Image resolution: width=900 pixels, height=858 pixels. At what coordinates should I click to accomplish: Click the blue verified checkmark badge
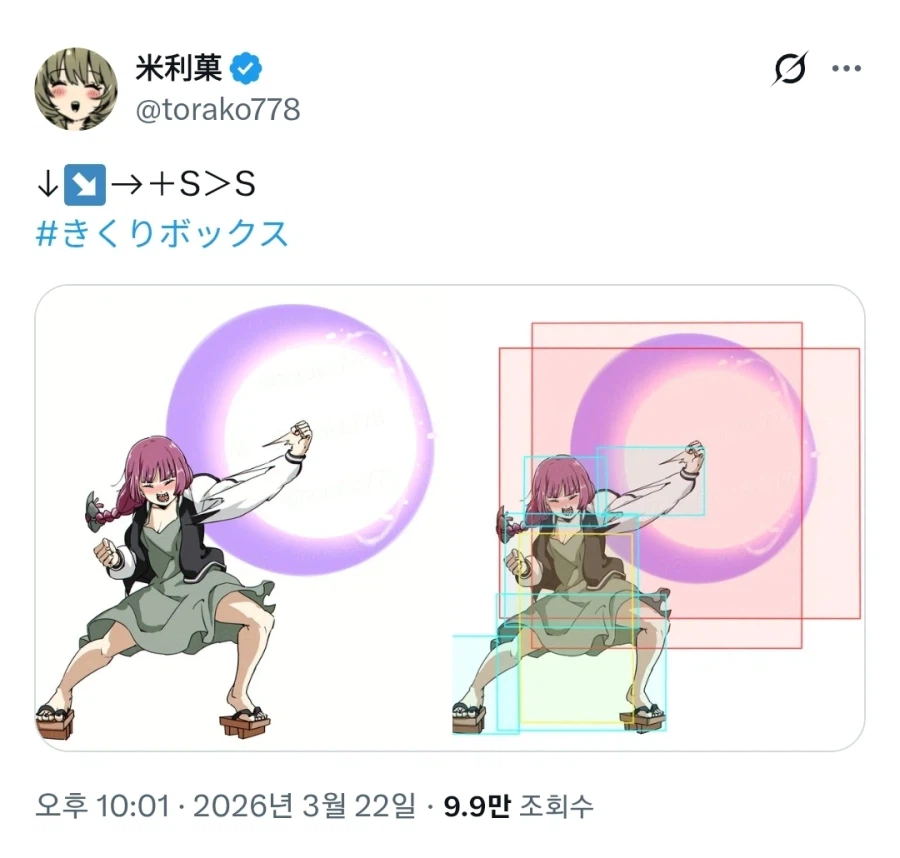246,68
